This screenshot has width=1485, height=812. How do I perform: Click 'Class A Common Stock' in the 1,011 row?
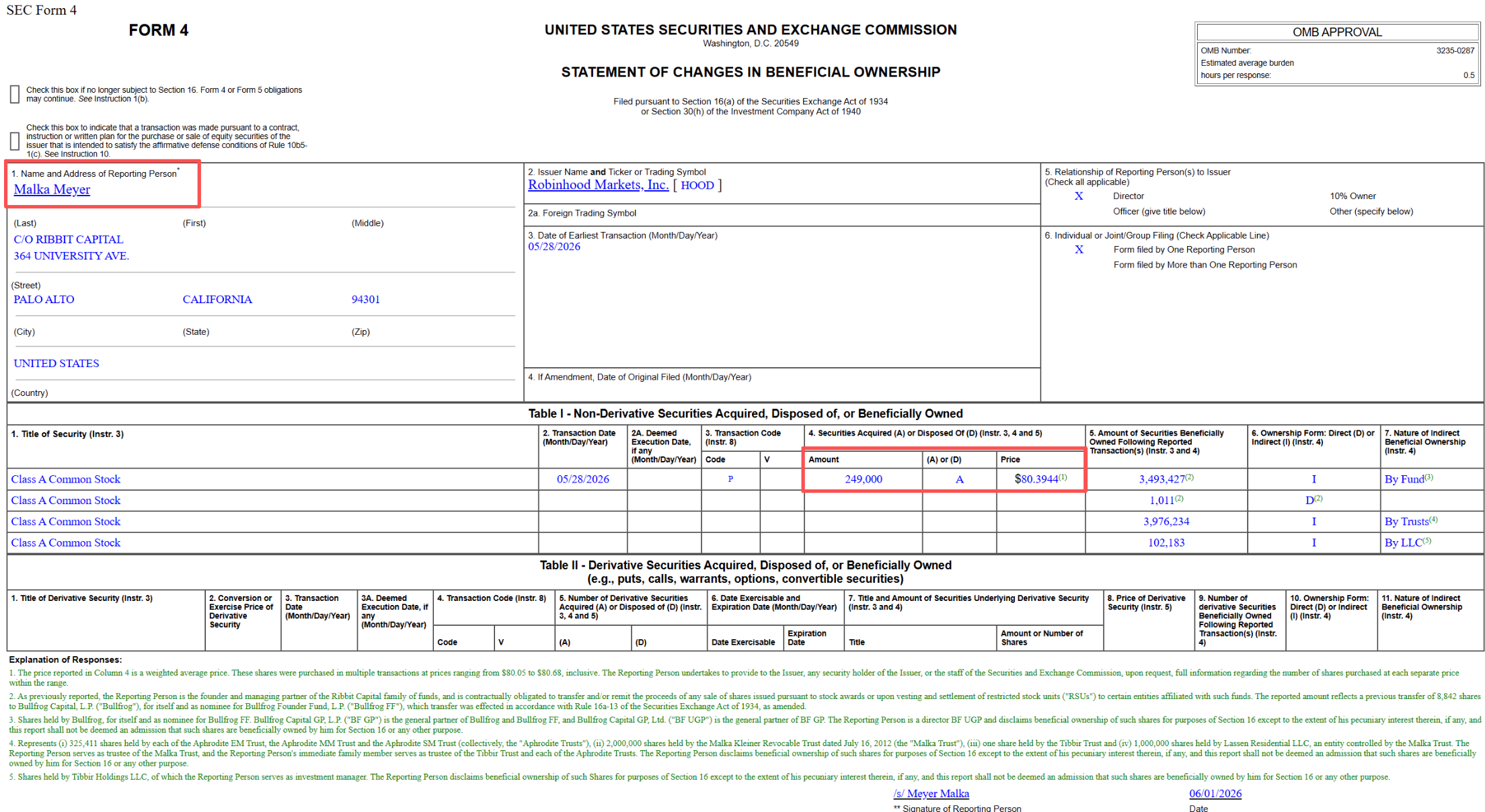[x=66, y=501]
